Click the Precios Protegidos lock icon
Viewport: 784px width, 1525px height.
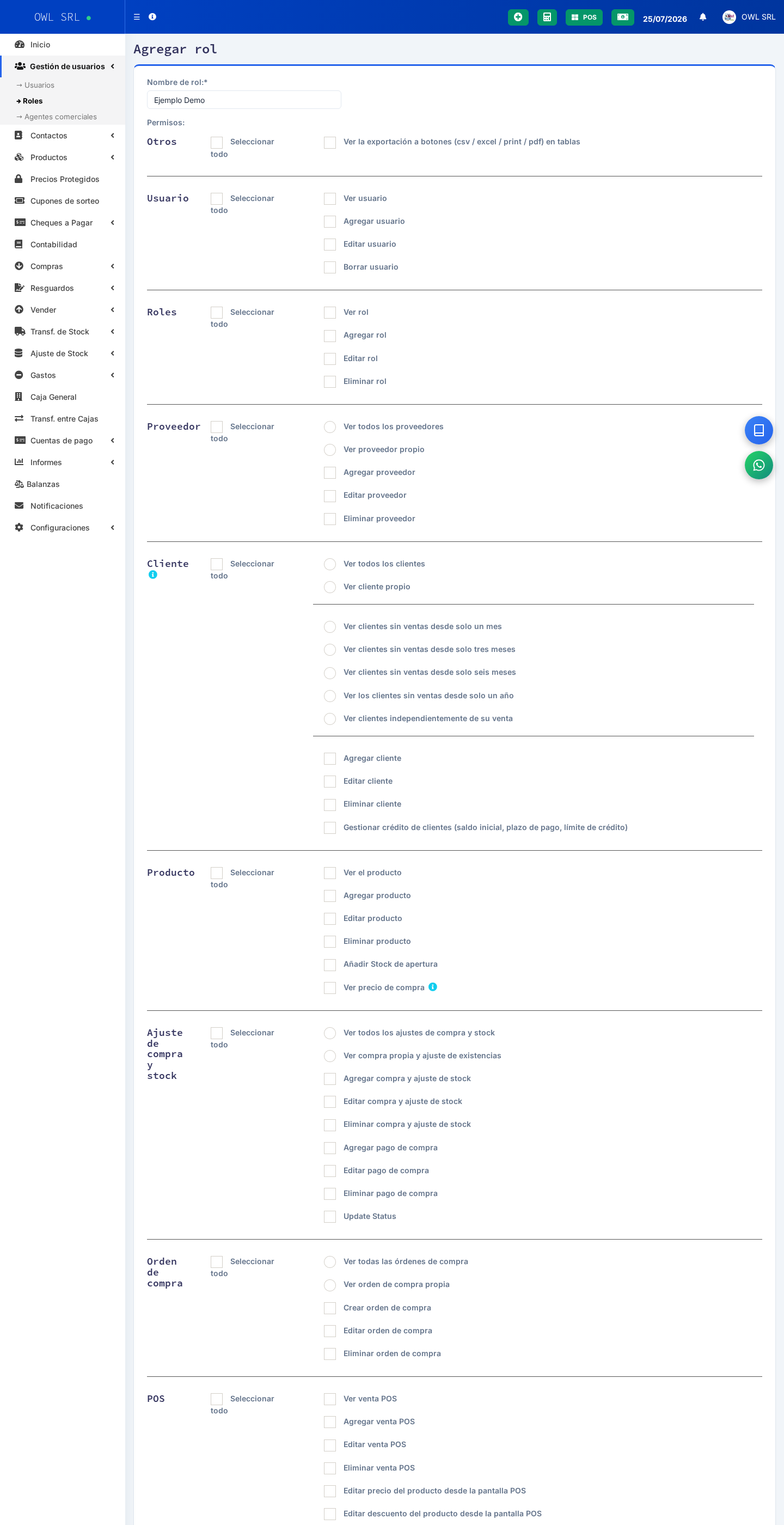point(19,179)
